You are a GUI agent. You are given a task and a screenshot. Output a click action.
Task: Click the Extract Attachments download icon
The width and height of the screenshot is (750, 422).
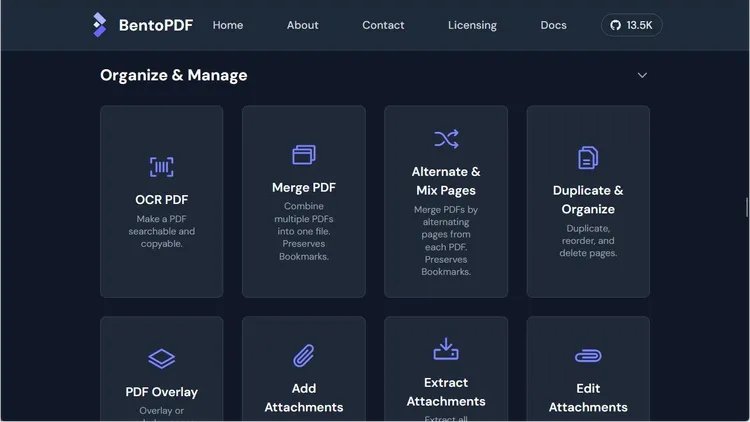(x=446, y=349)
